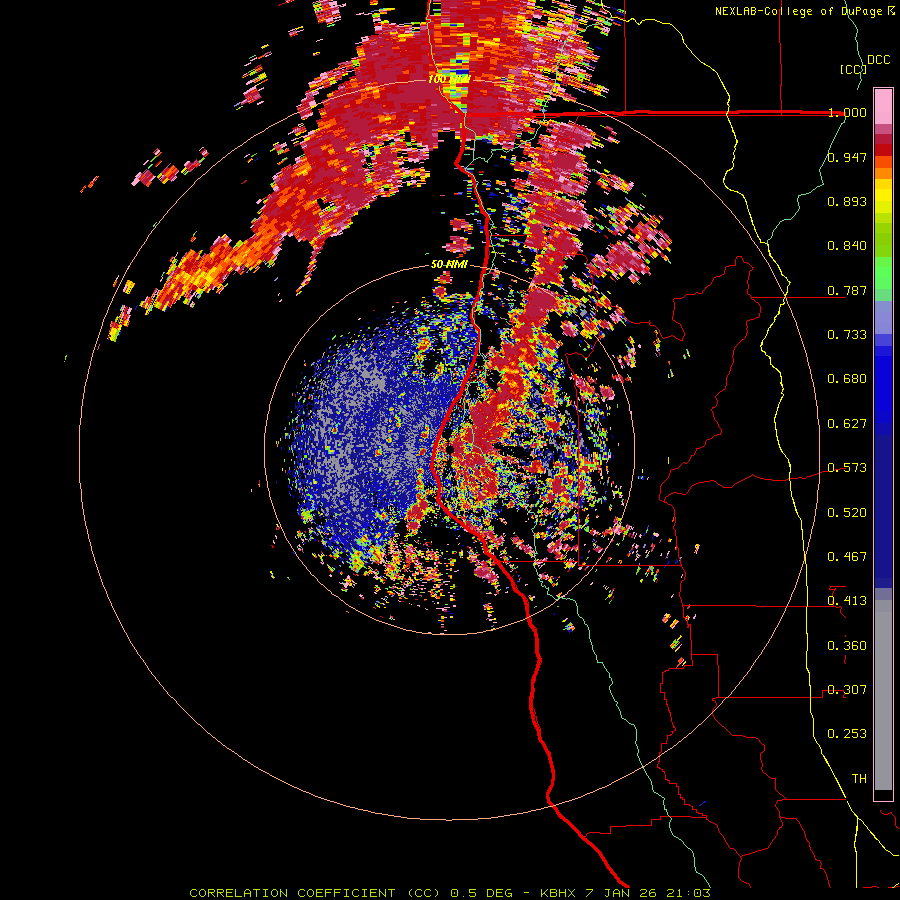The height and width of the screenshot is (900, 900).
Task: Click the TH label on the scale
Action: click(x=859, y=779)
